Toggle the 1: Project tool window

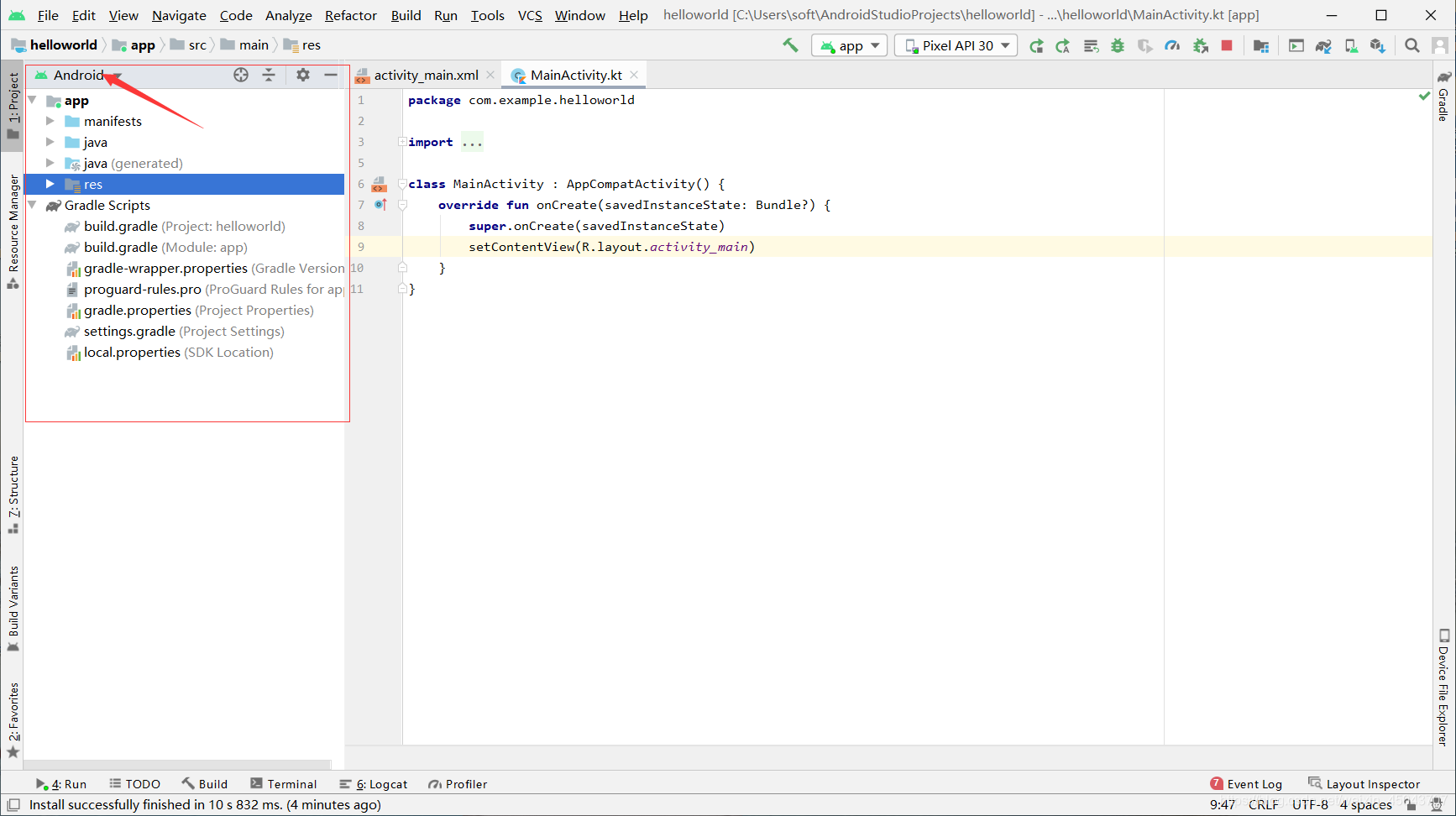(13, 105)
